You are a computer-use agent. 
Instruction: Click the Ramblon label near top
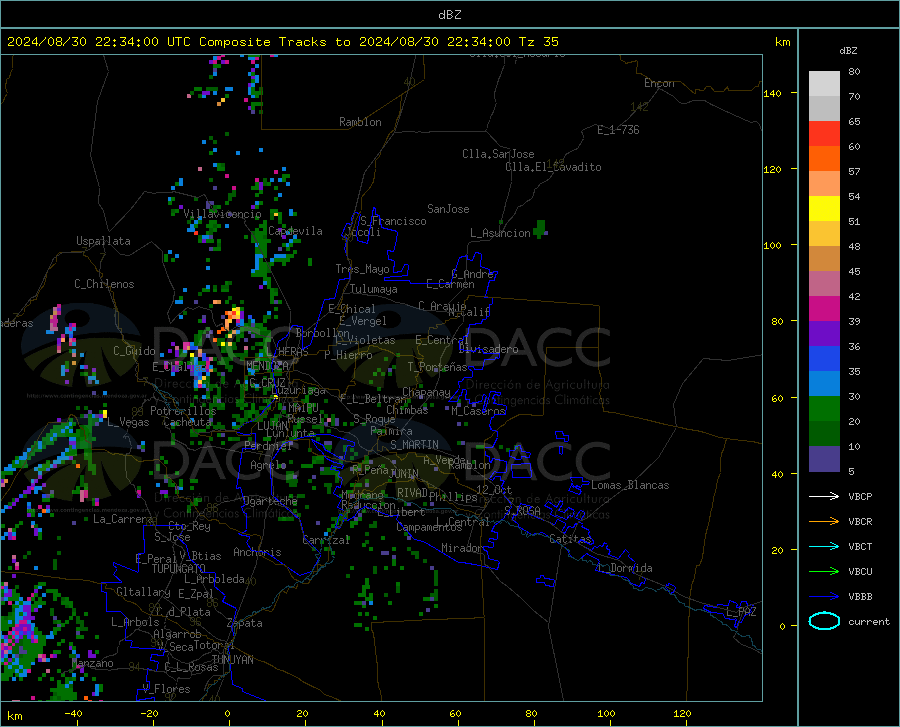pos(360,122)
